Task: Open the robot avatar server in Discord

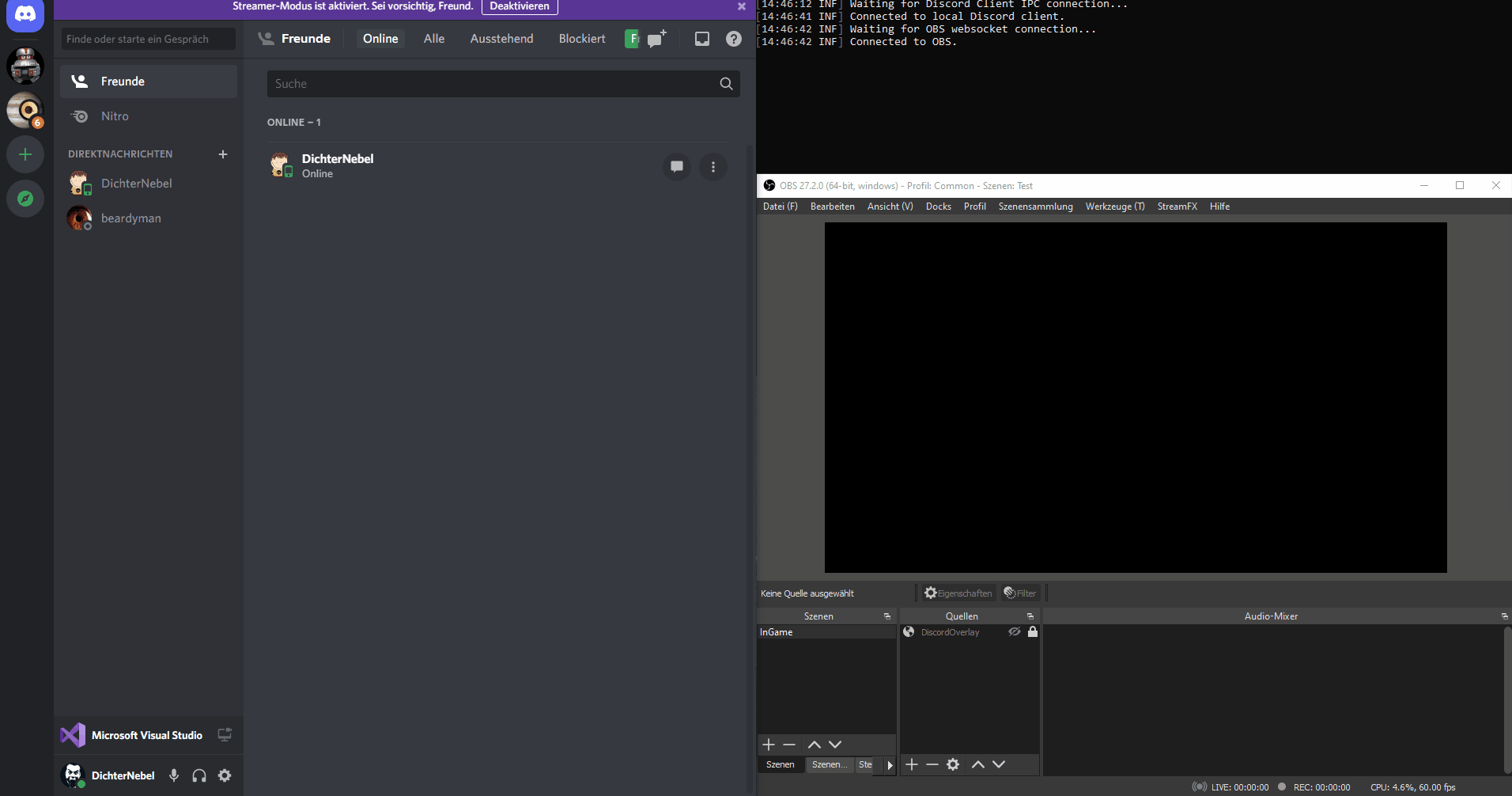Action: 25,66
